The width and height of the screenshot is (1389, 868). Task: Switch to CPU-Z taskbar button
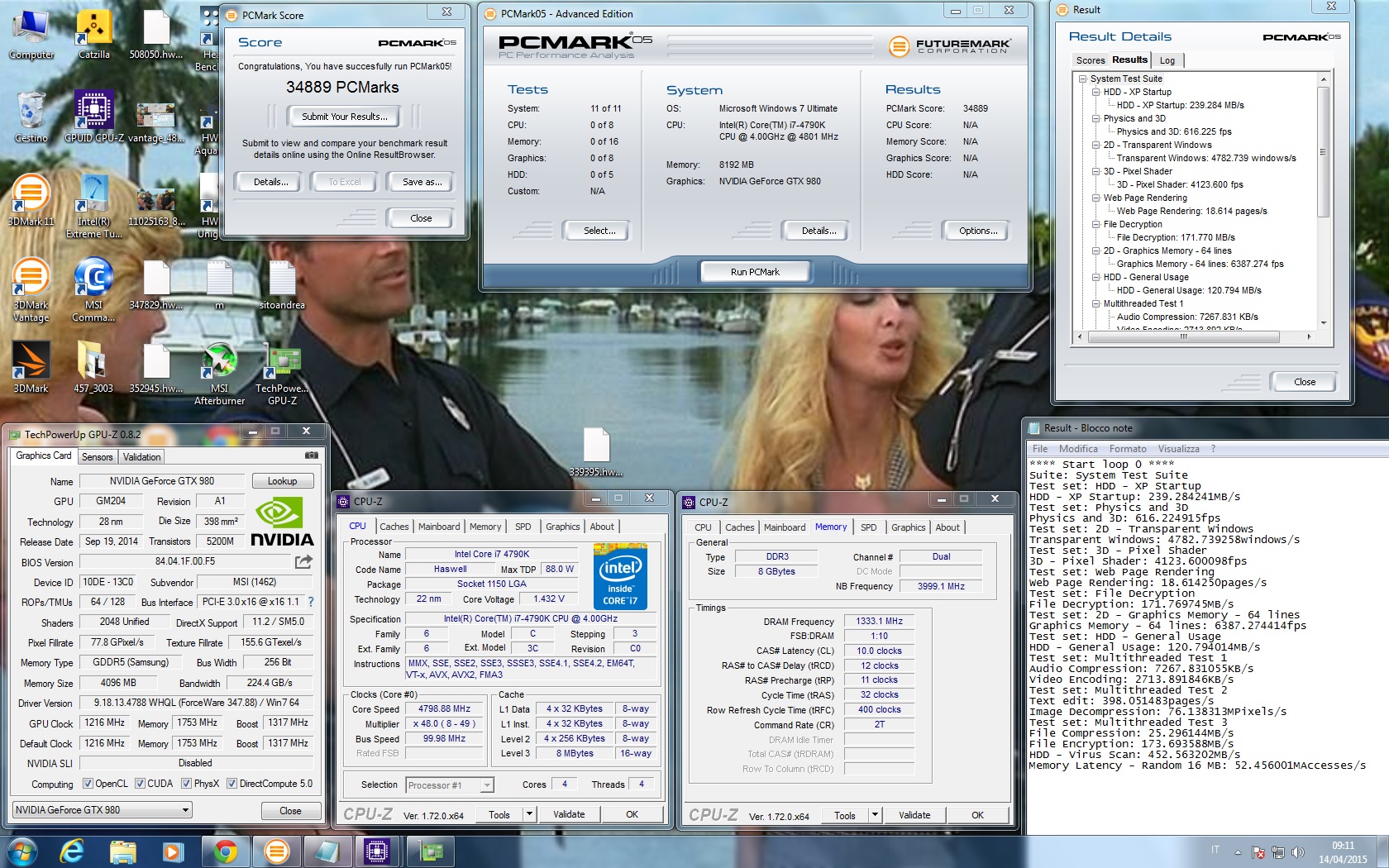click(x=377, y=851)
